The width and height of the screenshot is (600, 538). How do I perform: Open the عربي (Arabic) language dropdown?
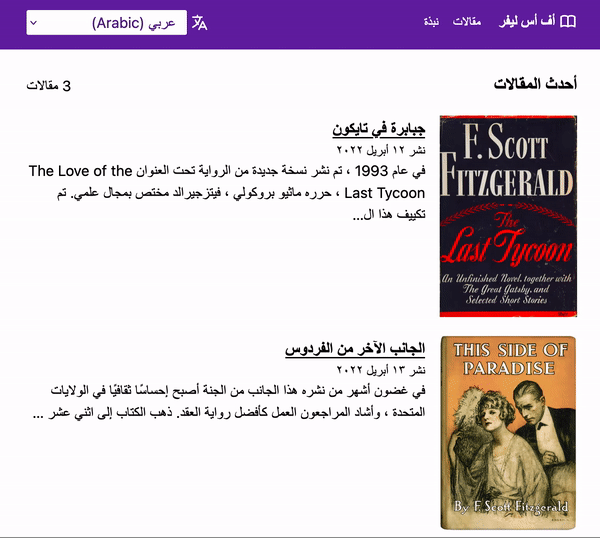pos(106,23)
